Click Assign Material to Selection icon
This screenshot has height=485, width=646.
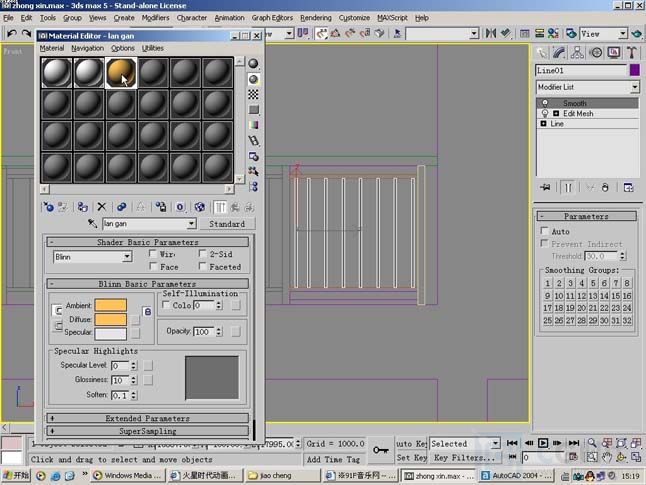(x=82, y=207)
